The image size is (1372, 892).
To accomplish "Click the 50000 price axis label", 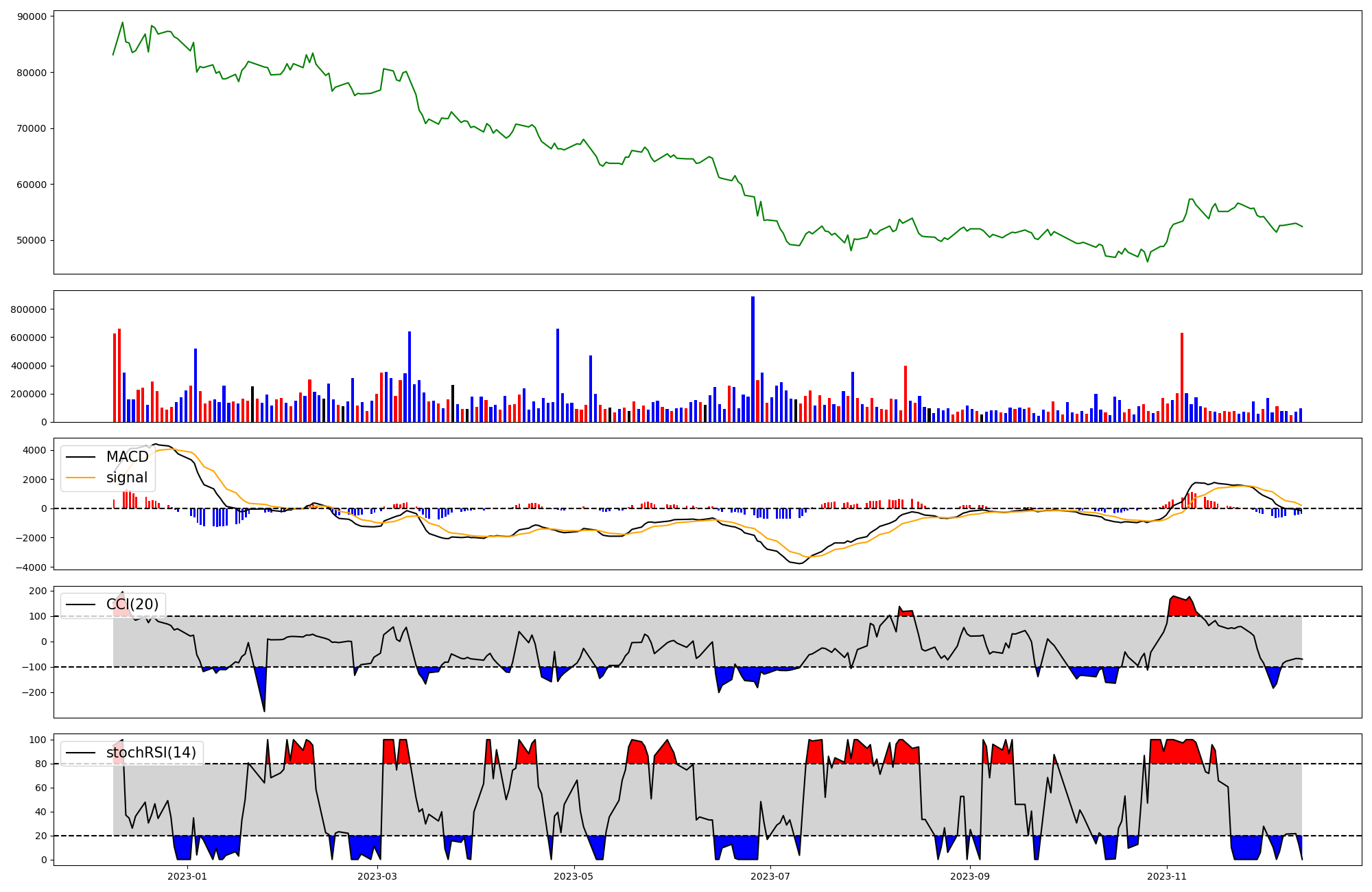I will tap(30, 240).
